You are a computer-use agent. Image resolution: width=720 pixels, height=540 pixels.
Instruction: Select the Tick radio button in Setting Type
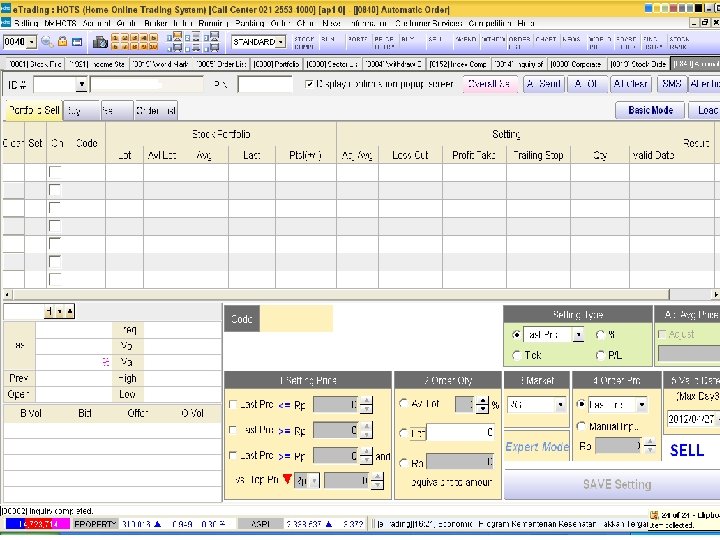(x=517, y=355)
